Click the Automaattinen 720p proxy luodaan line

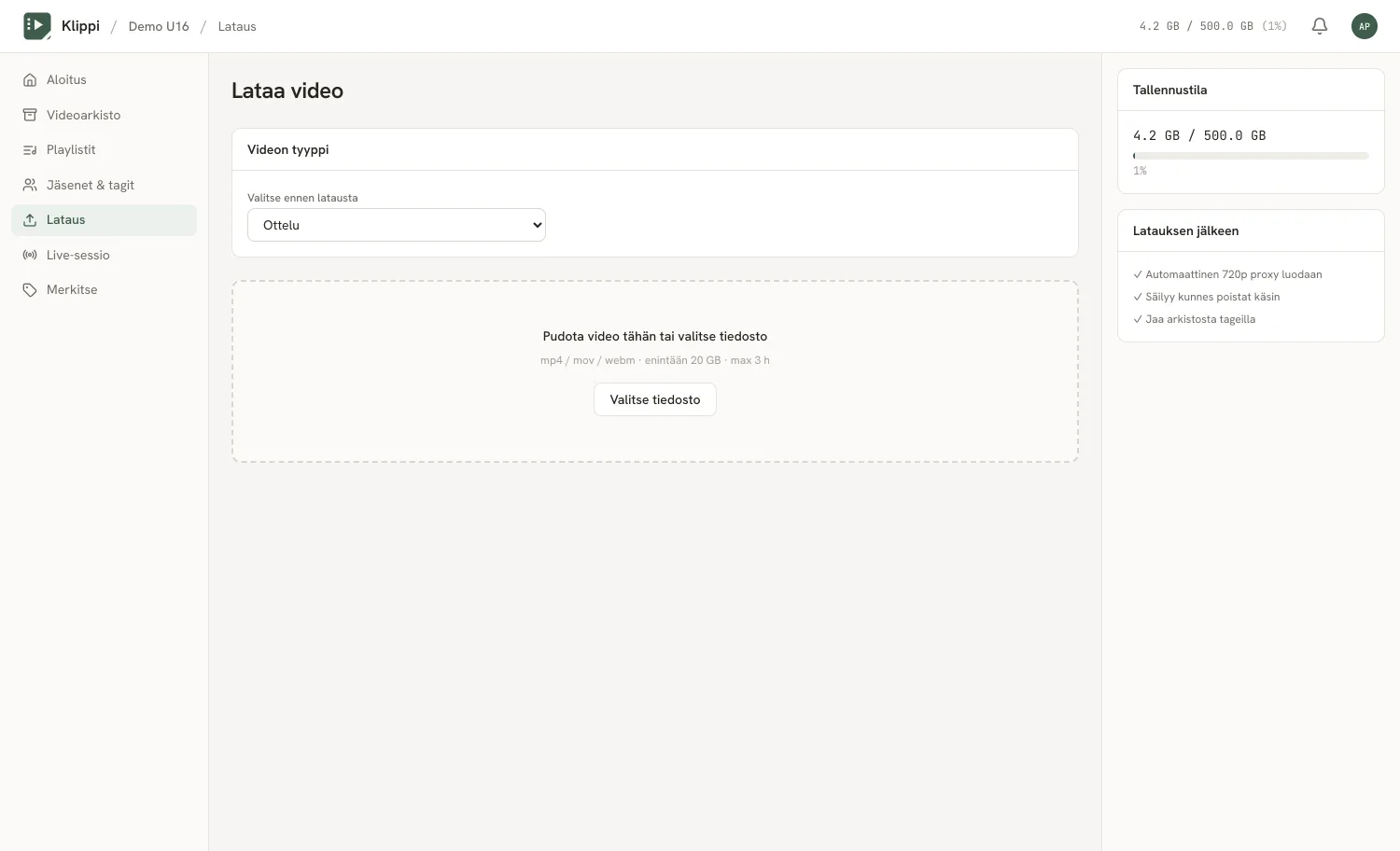click(x=1227, y=274)
